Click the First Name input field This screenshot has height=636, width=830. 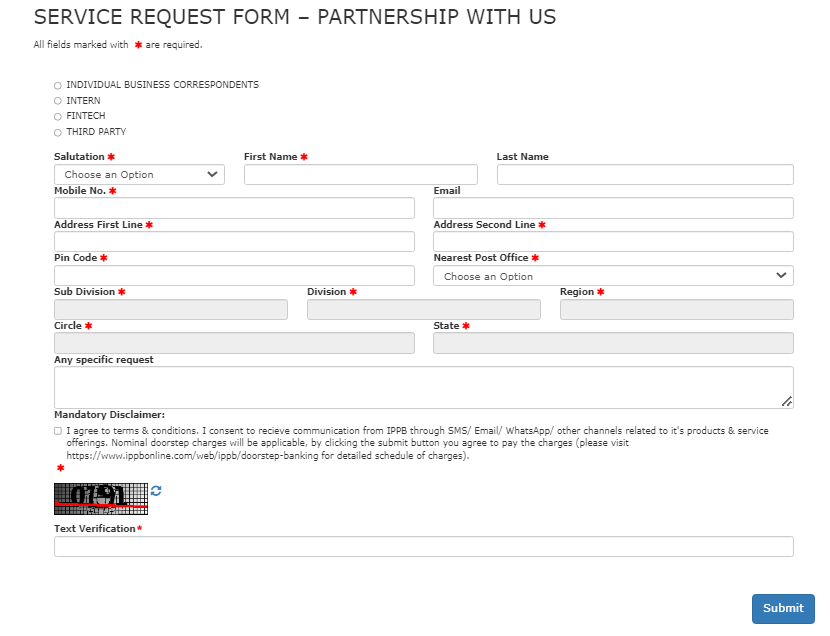(360, 174)
